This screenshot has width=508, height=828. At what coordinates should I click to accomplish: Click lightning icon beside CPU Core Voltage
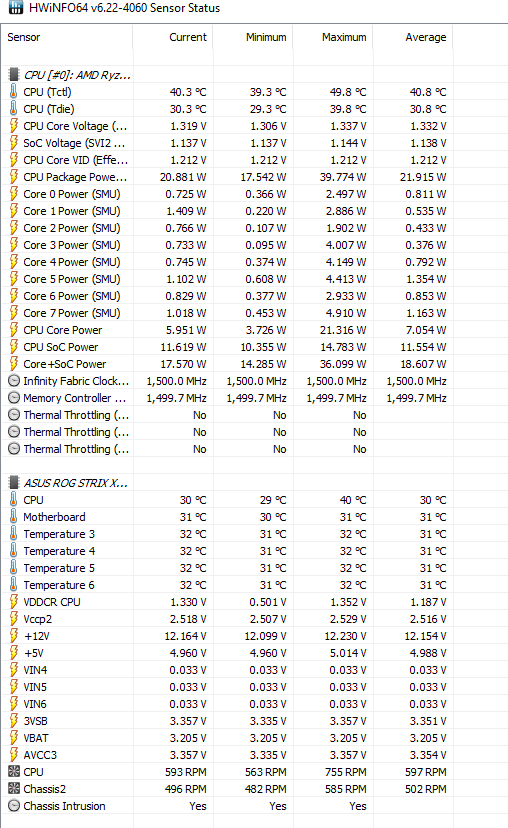coord(14,126)
